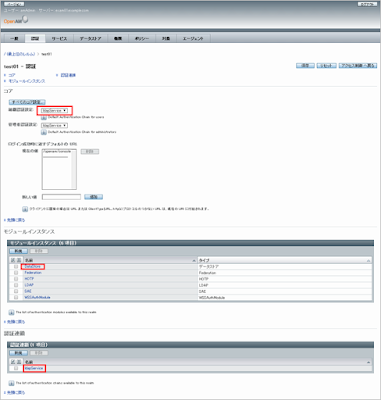This screenshot has width=381, height=400.
Task: Open the administrator authentication ldapService dropdown
Action: pyautogui.click(x=54, y=125)
